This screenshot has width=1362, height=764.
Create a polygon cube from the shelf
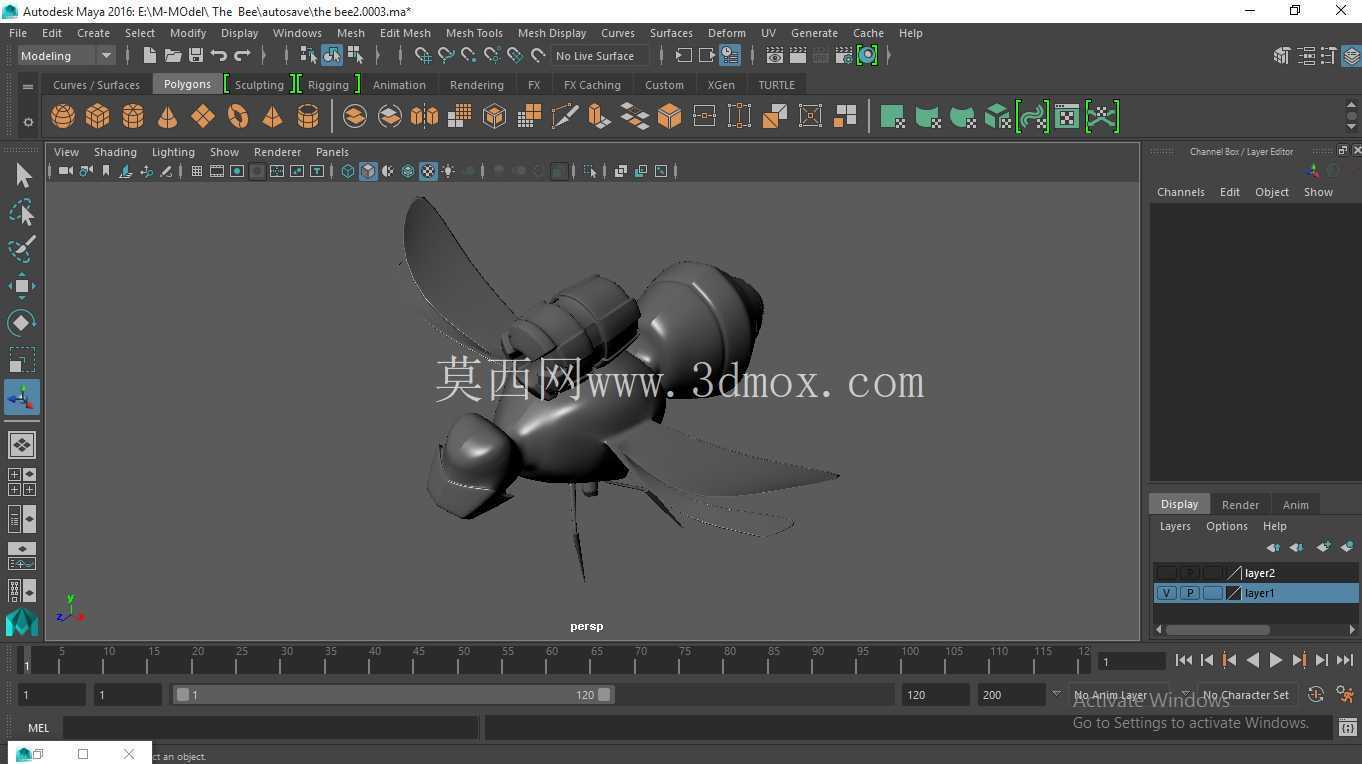[98, 117]
